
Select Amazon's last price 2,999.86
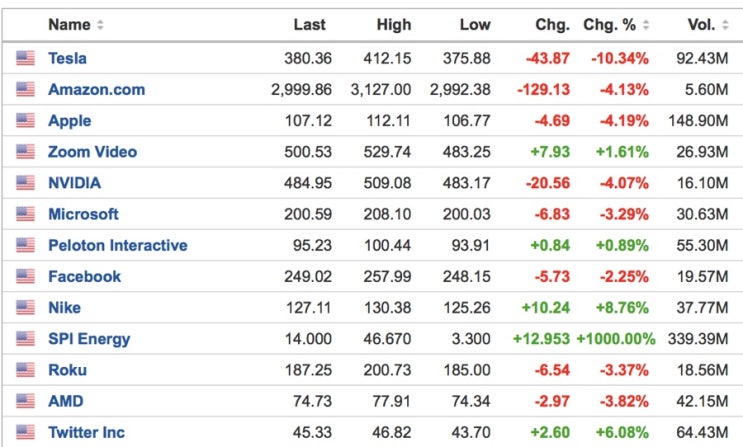point(301,90)
